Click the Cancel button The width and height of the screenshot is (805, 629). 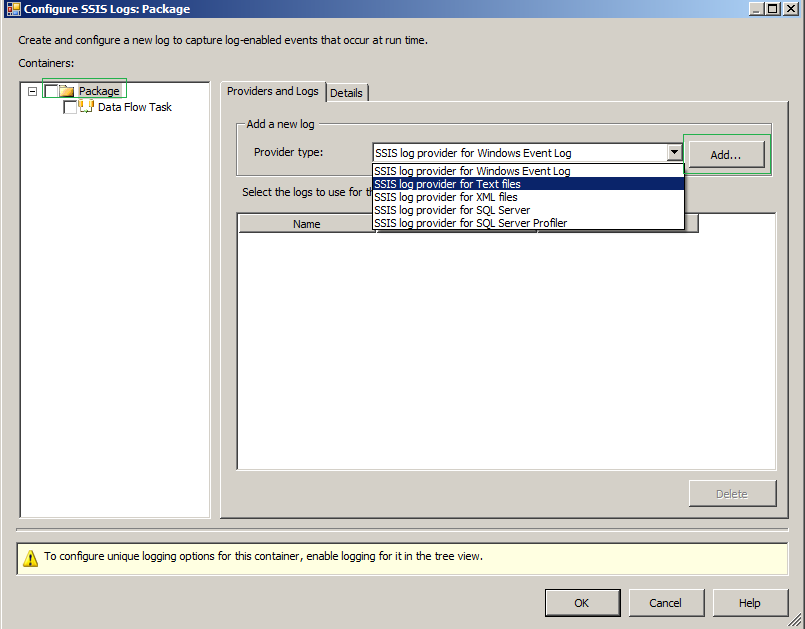point(666,603)
